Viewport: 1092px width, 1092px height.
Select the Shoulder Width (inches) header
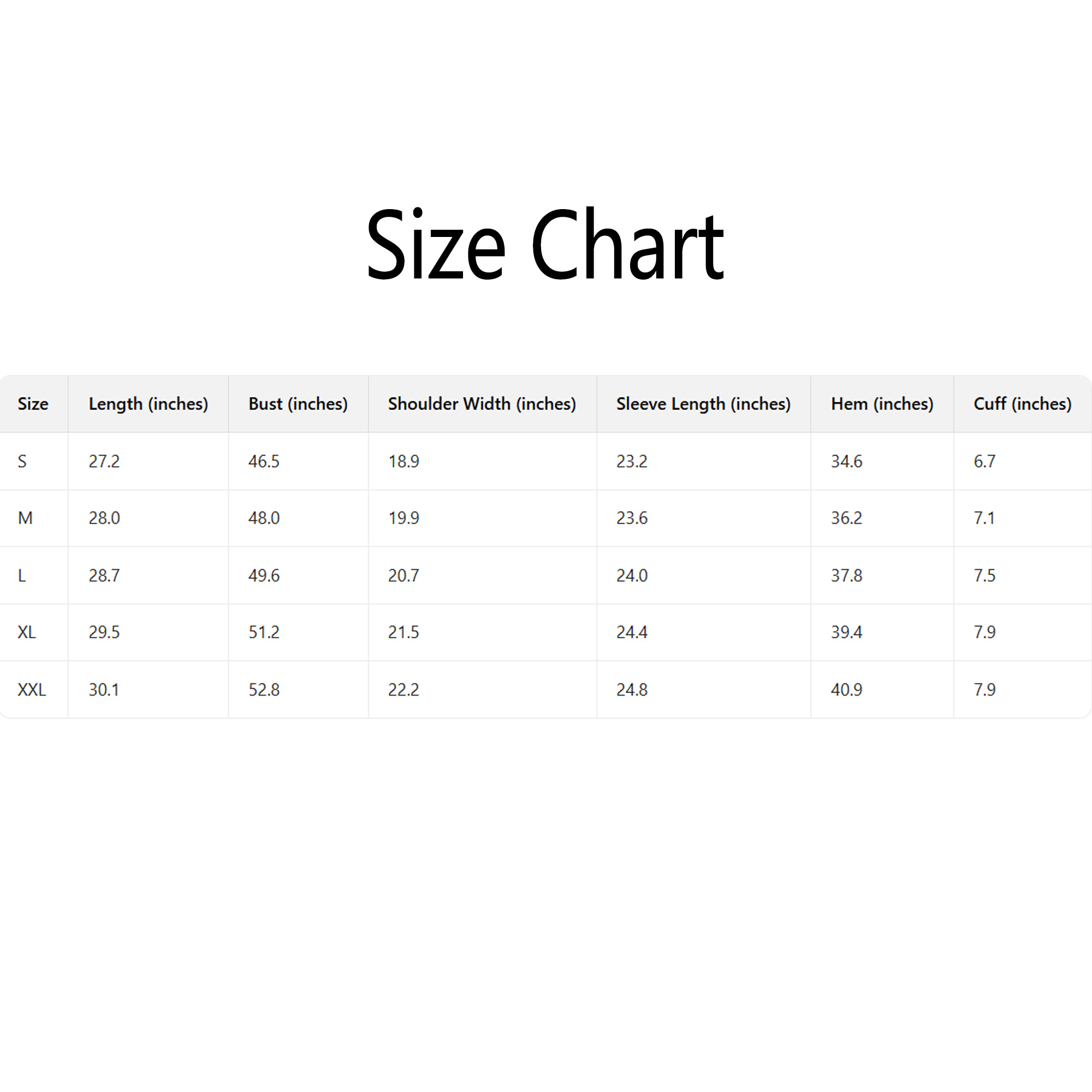point(482,403)
